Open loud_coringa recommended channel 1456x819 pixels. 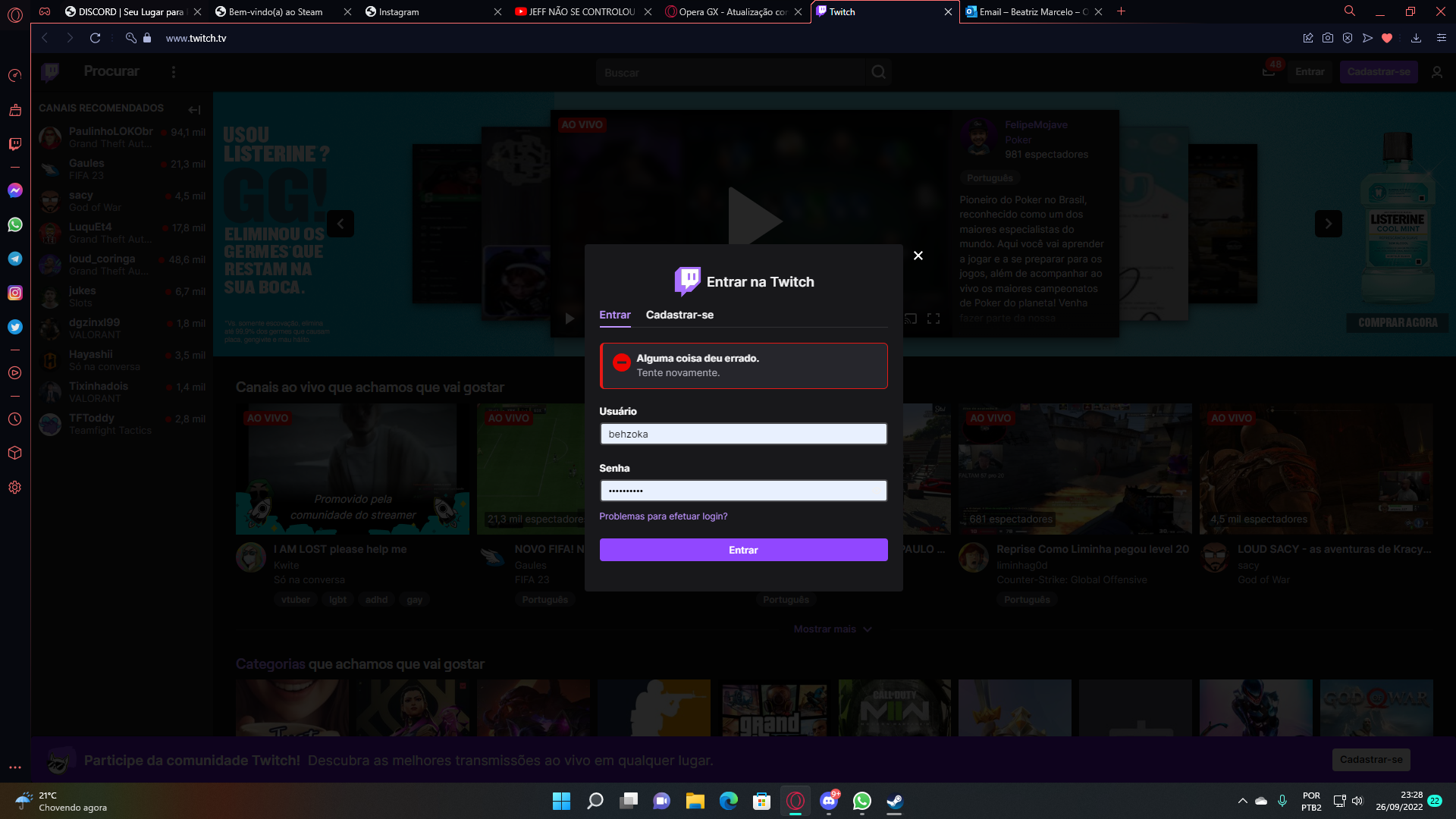[x=122, y=265]
